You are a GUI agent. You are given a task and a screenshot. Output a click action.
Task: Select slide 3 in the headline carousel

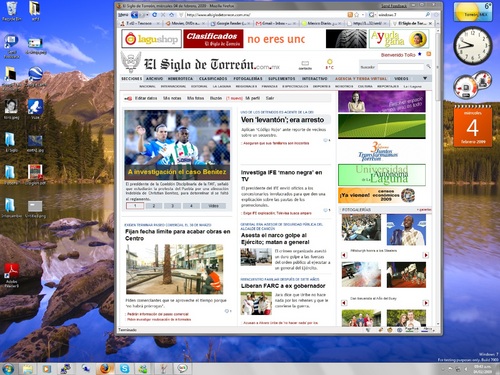tap(172, 206)
